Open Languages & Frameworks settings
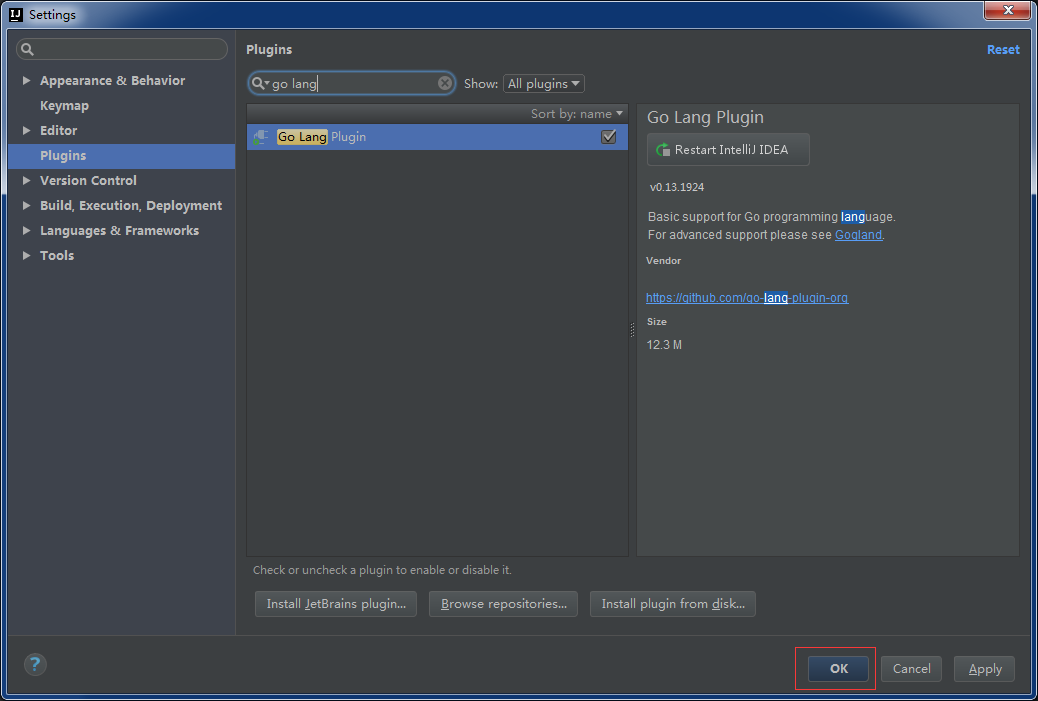 tap(119, 230)
